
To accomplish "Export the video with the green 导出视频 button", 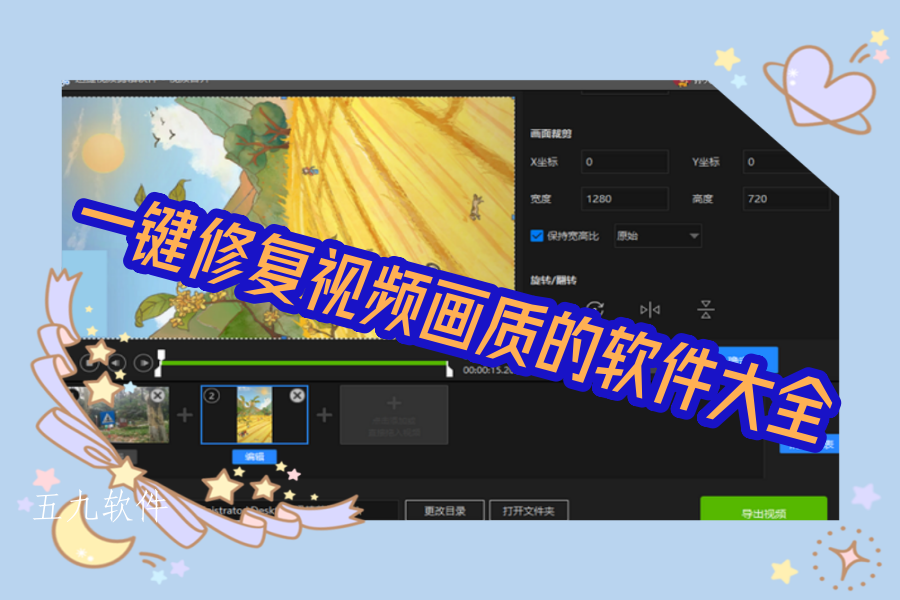I will coord(765,510).
